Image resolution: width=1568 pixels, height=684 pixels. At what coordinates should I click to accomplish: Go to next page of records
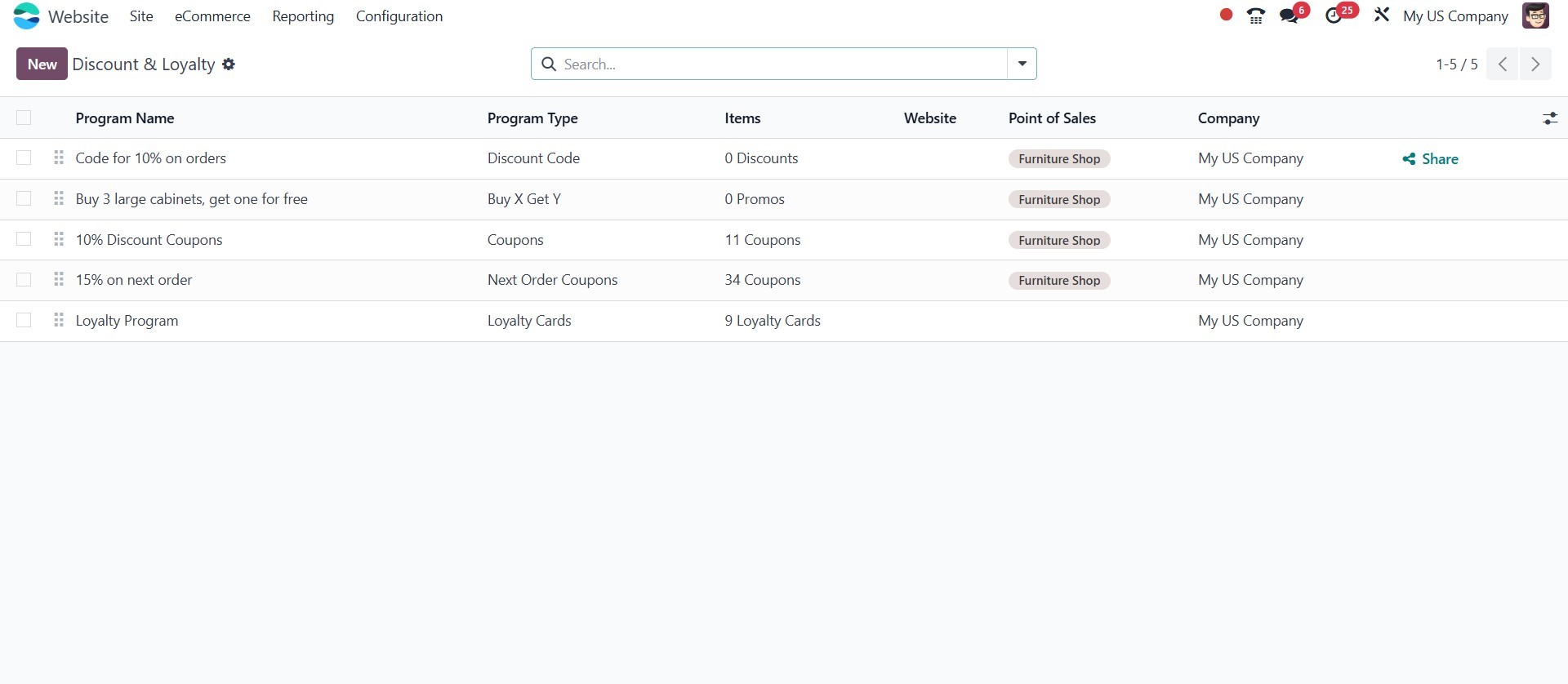[x=1535, y=64]
